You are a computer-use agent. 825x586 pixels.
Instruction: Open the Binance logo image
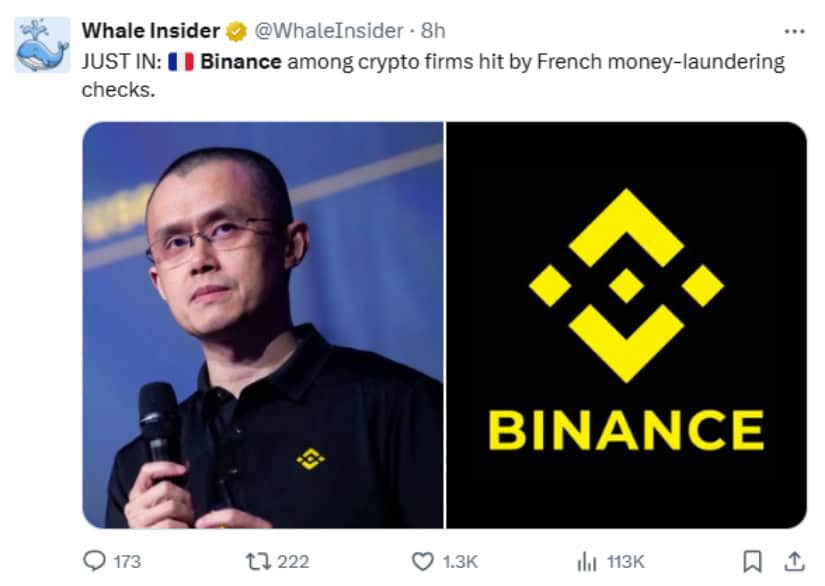click(627, 325)
